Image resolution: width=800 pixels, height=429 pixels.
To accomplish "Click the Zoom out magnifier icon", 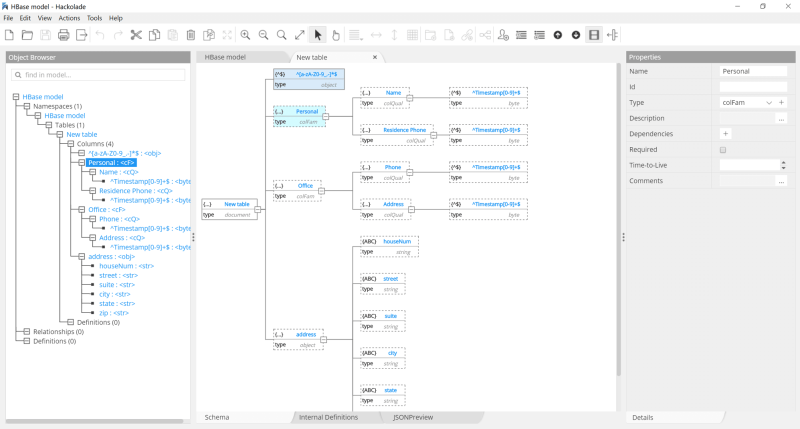I will [x=263, y=35].
